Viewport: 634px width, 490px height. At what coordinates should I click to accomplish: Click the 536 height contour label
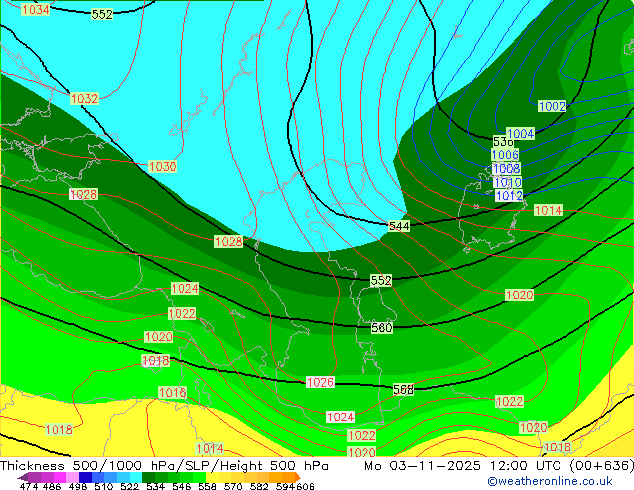pyautogui.click(x=503, y=142)
